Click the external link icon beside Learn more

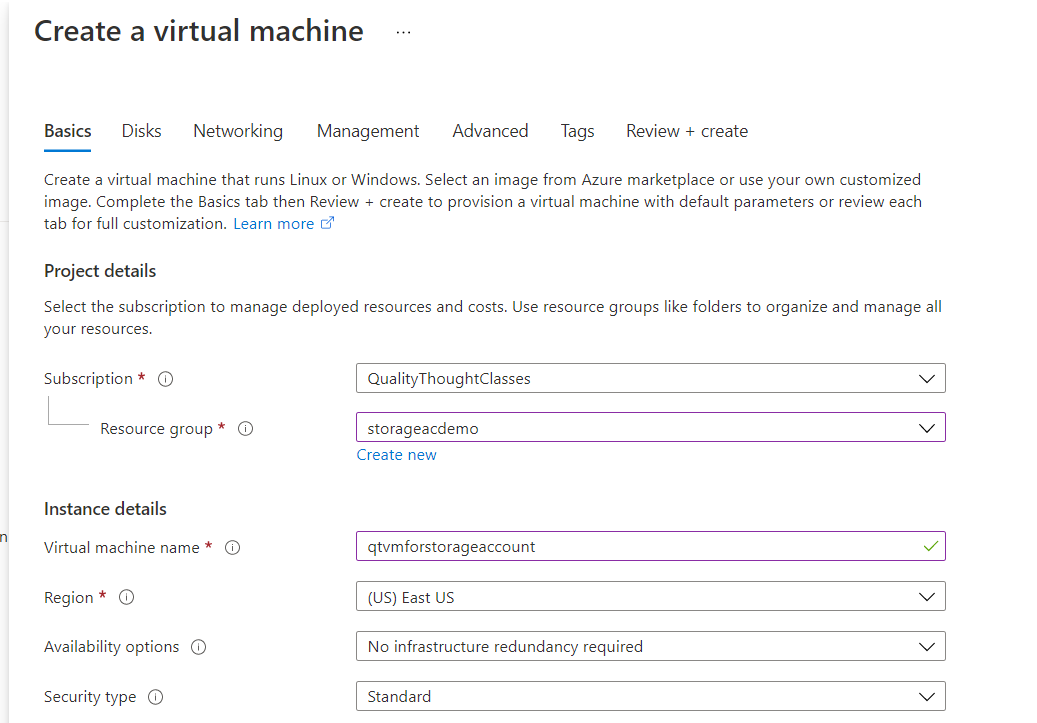tap(327, 223)
